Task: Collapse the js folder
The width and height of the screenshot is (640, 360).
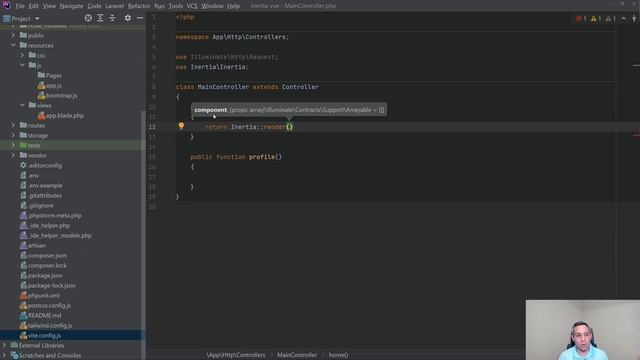Action: tap(22, 65)
